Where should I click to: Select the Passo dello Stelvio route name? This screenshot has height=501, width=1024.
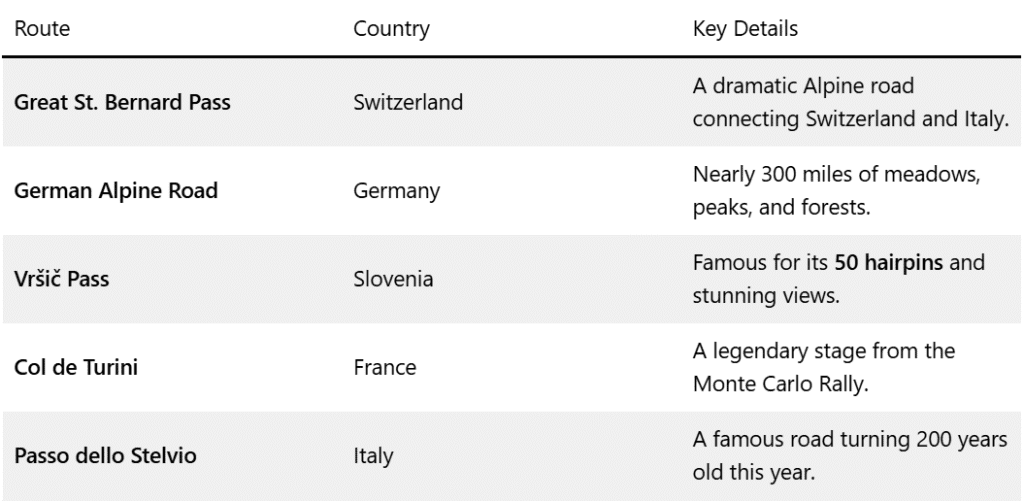[x=105, y=456]
